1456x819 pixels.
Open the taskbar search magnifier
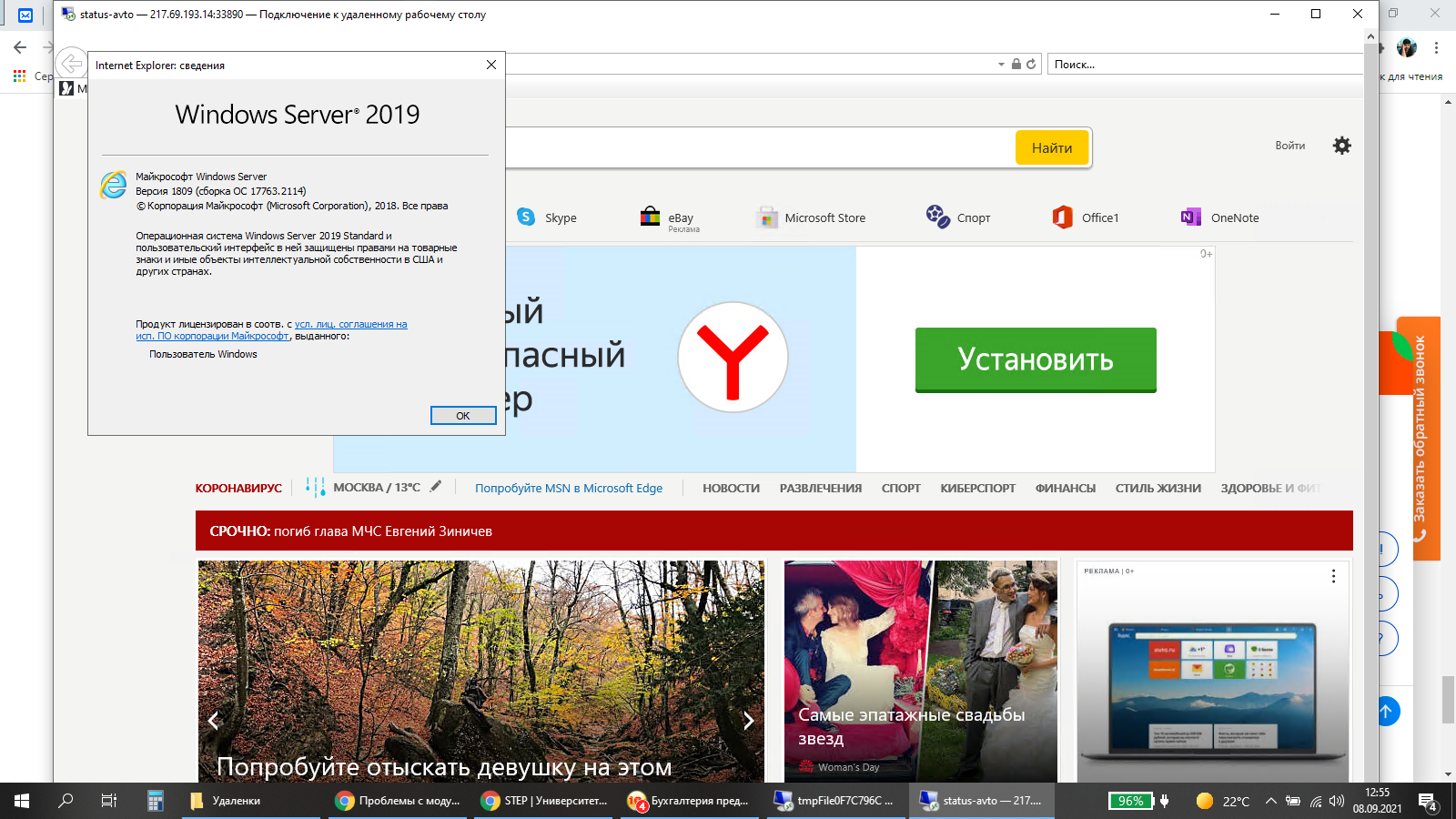pyautogui.click(x=66, y=801)
